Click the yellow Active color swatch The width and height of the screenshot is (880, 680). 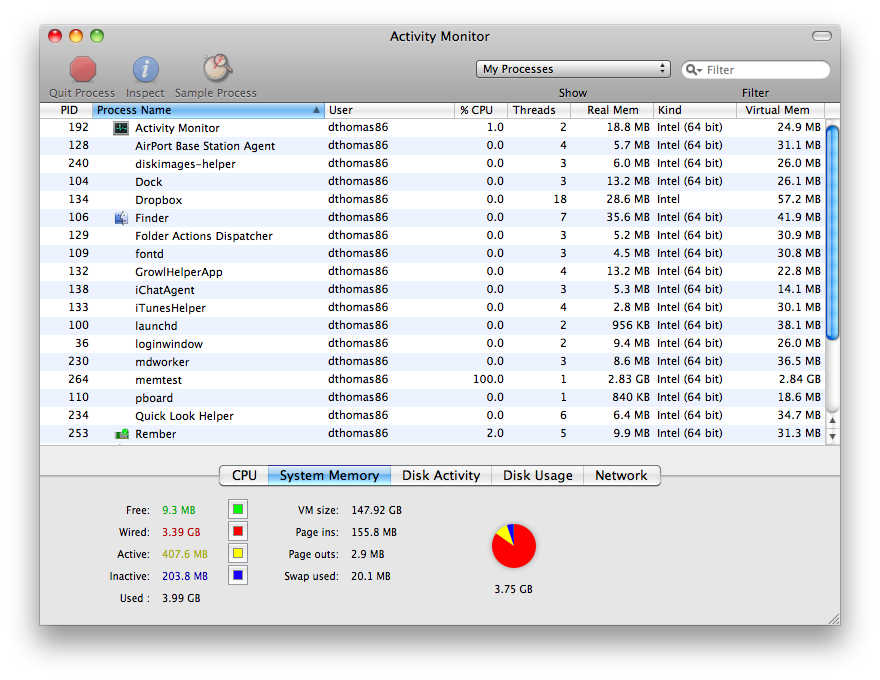(x=238, y=553)
